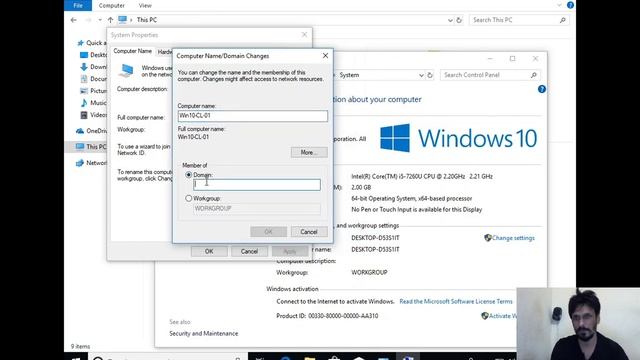Click into the Domain text field

257,184
